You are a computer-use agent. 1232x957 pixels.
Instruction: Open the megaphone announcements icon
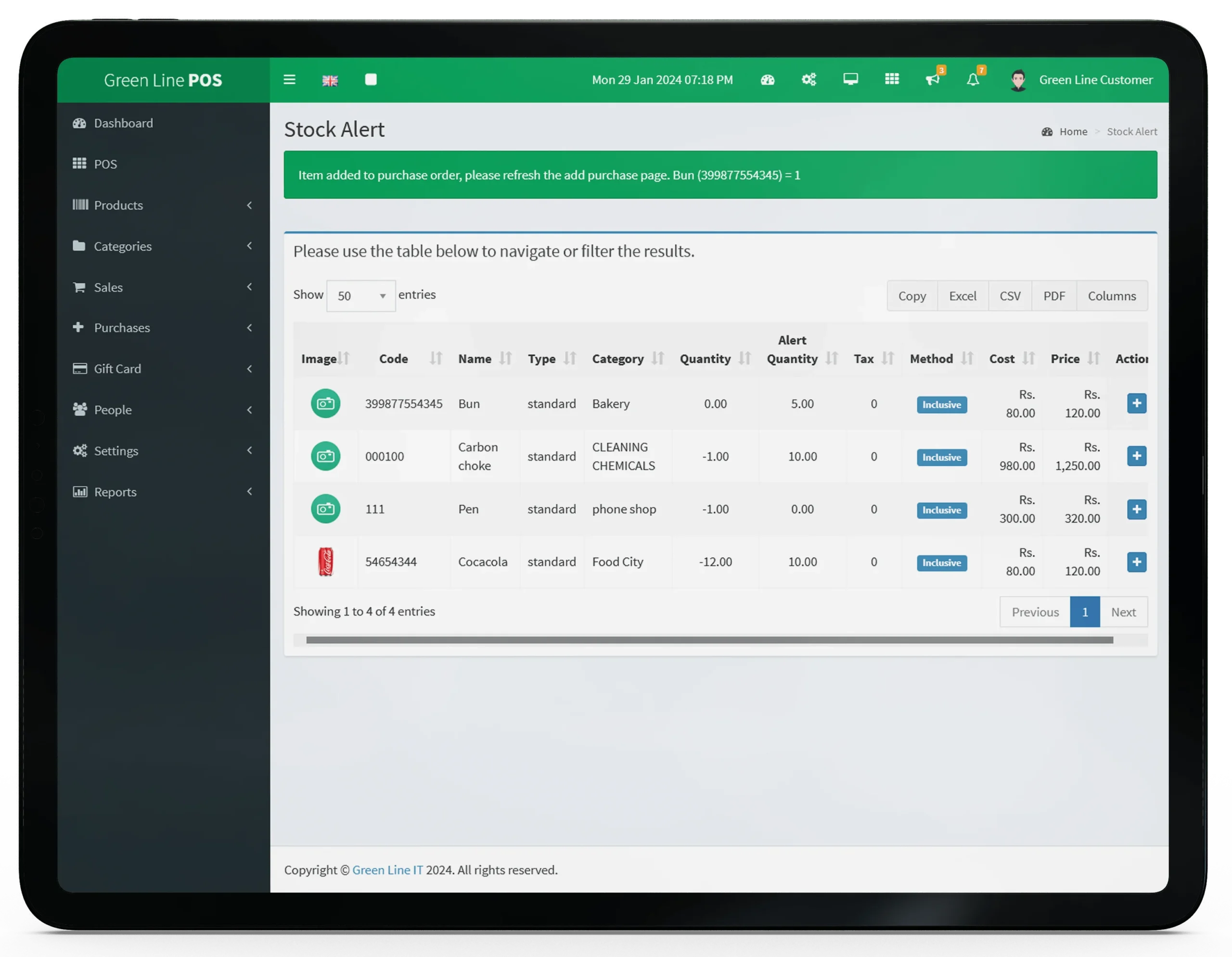[x=933, y=79]
